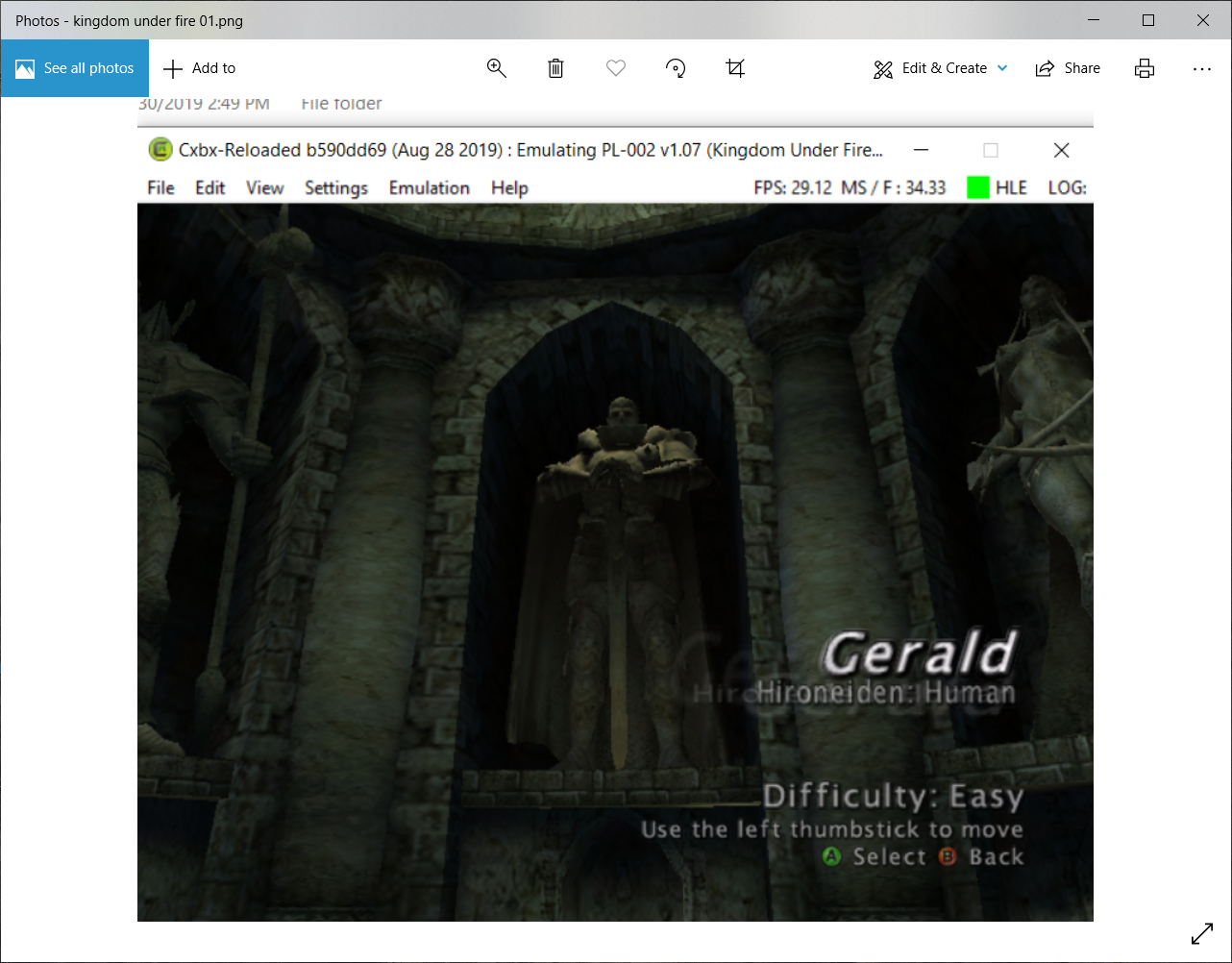Click the red B Back prompt in the picture
Screen dimensions: 1232x963
point(981,856)
